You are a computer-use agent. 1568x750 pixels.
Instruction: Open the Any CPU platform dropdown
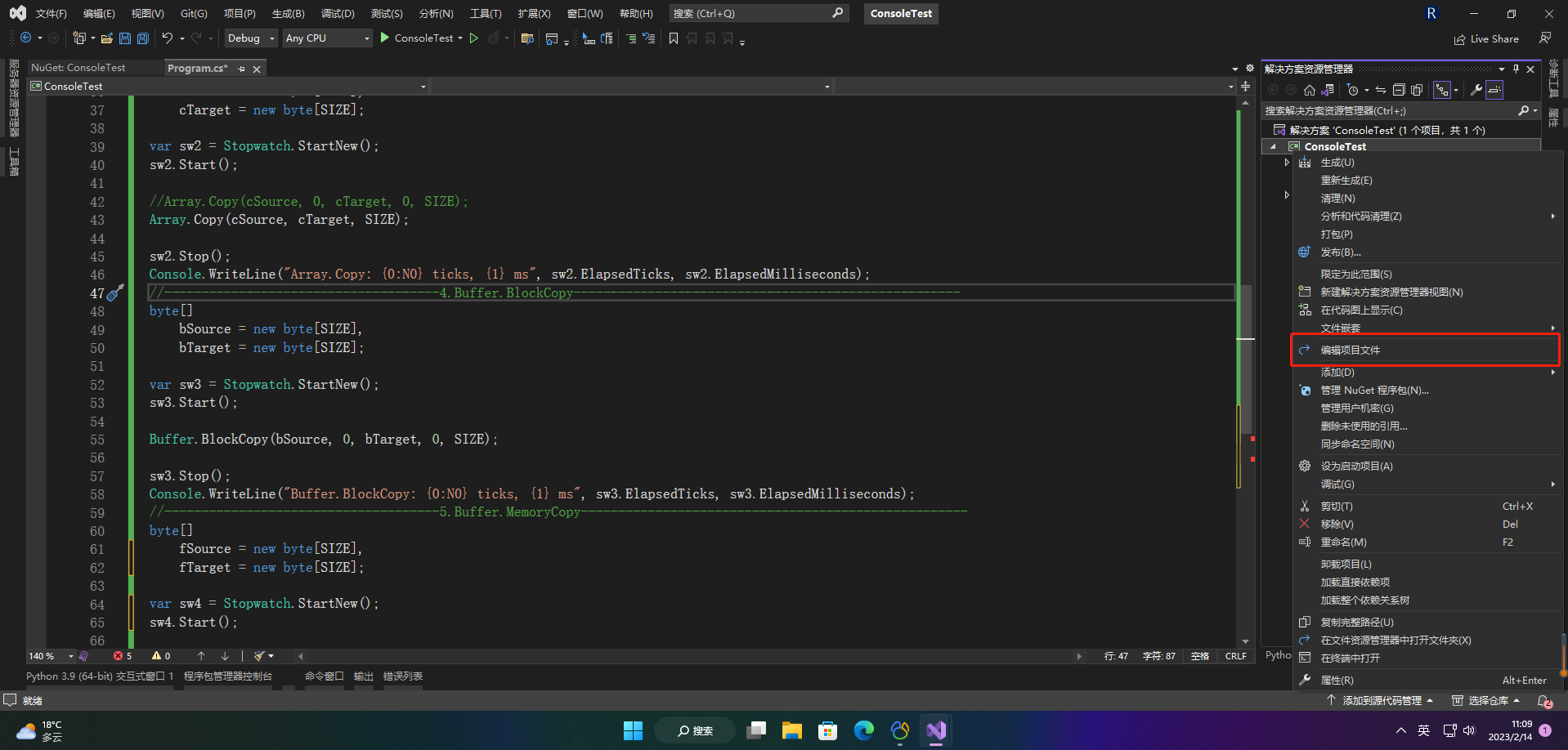point(327,38)
